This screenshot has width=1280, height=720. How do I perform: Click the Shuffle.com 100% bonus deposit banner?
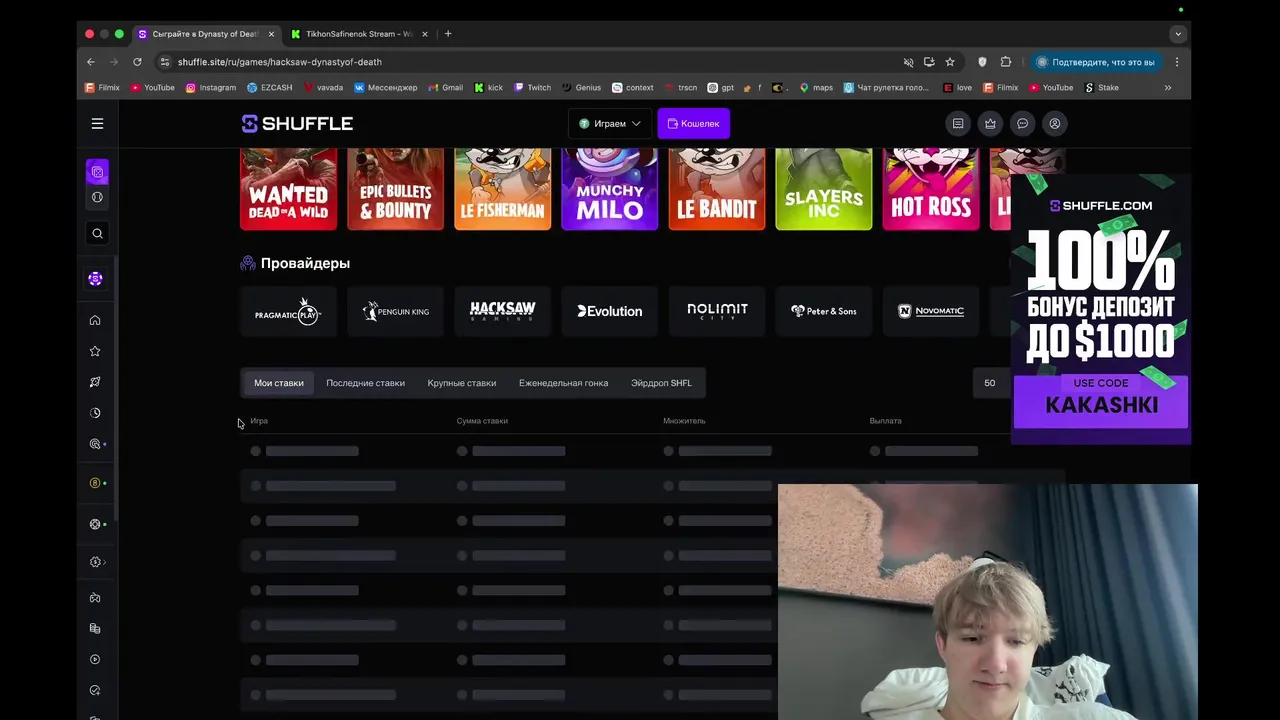(1100, 309)
